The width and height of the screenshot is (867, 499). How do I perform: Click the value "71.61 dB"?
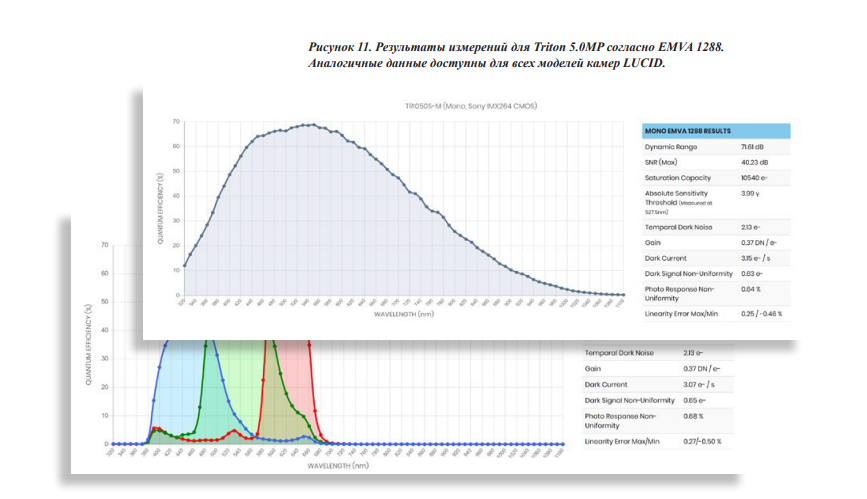point(752,147)
